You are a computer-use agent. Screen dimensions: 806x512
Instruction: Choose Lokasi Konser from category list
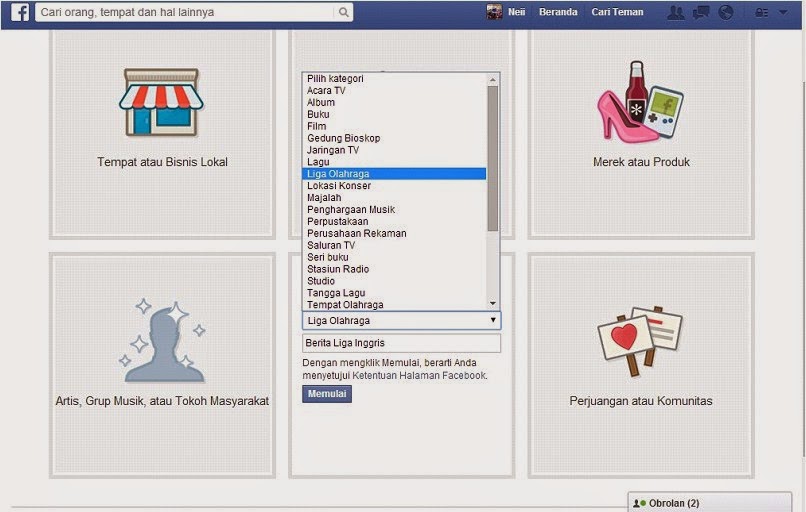click(x=394, y=186)
